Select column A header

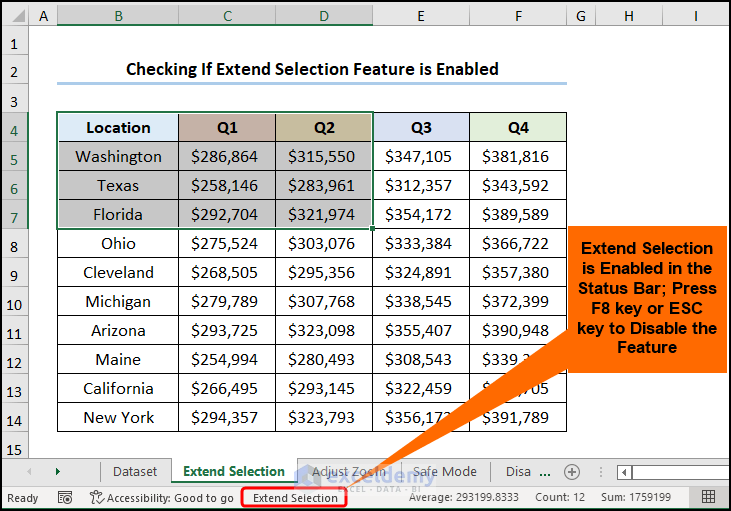pos(43,16)
